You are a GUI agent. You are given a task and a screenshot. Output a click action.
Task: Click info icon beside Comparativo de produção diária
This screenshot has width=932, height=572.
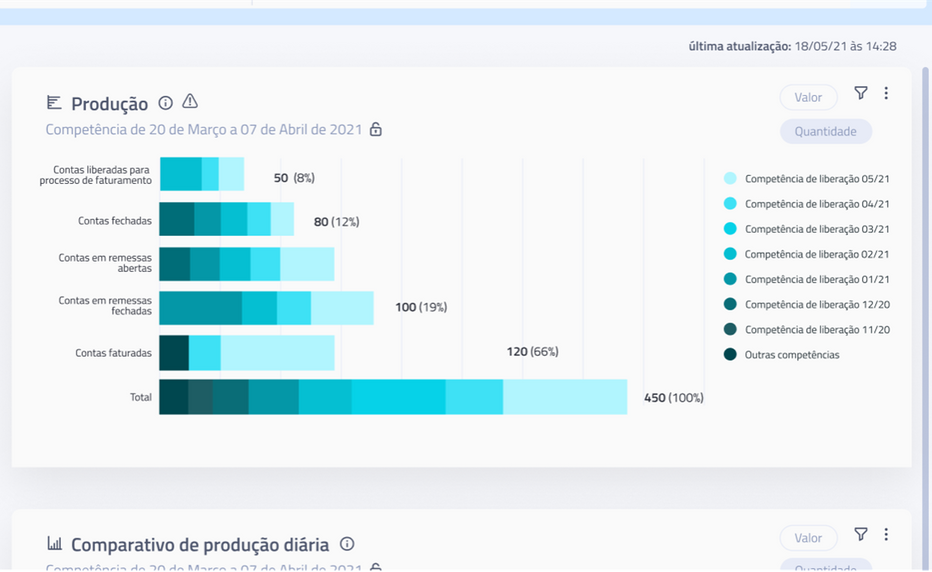pyautogui.click(x=347, y=544)
